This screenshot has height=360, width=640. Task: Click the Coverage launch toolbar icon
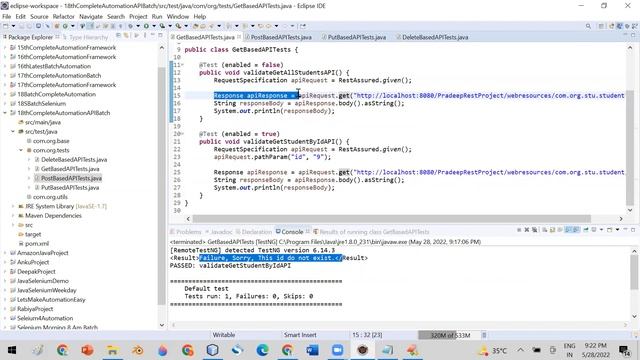(x=162, y=26)
